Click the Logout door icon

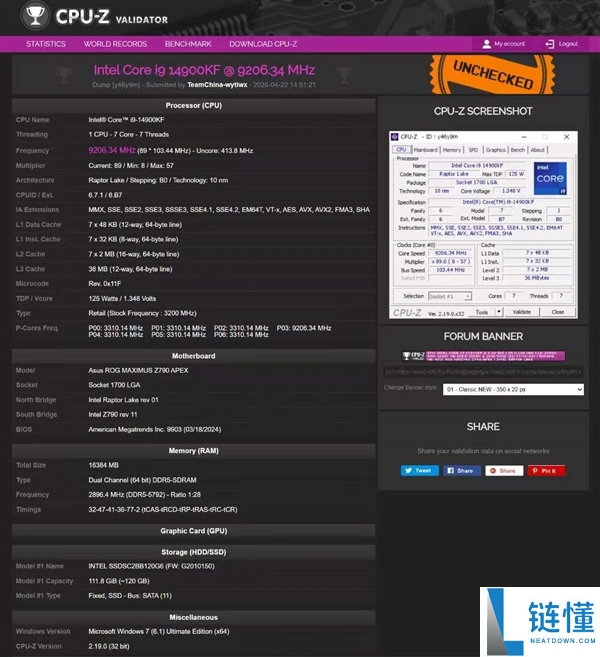pyautogui.click(x=550, y=44)
